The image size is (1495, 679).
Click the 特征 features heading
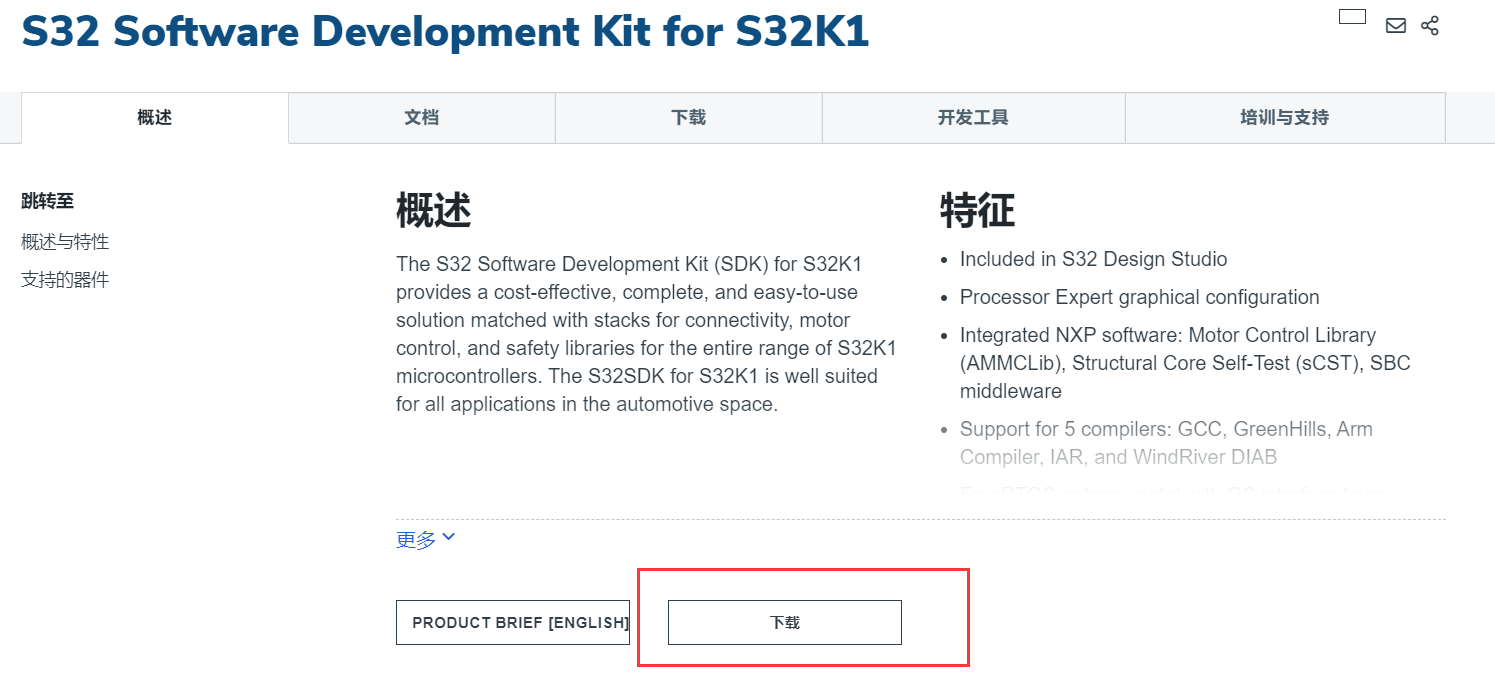(988, 211)
